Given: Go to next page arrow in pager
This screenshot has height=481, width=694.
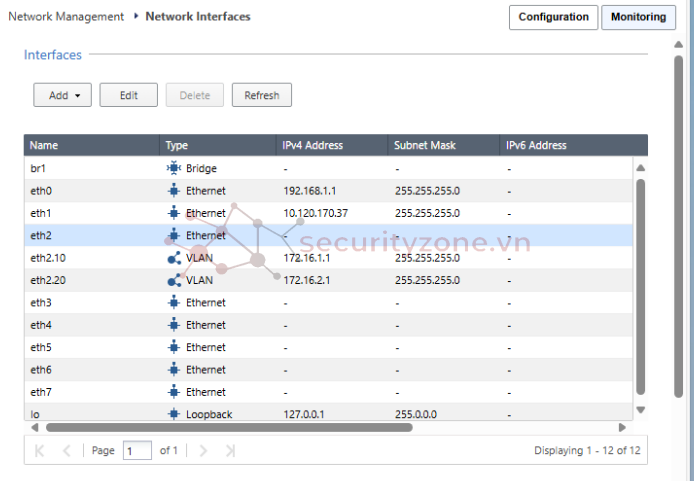Looking at the screenshot, I should click(203, 451).
